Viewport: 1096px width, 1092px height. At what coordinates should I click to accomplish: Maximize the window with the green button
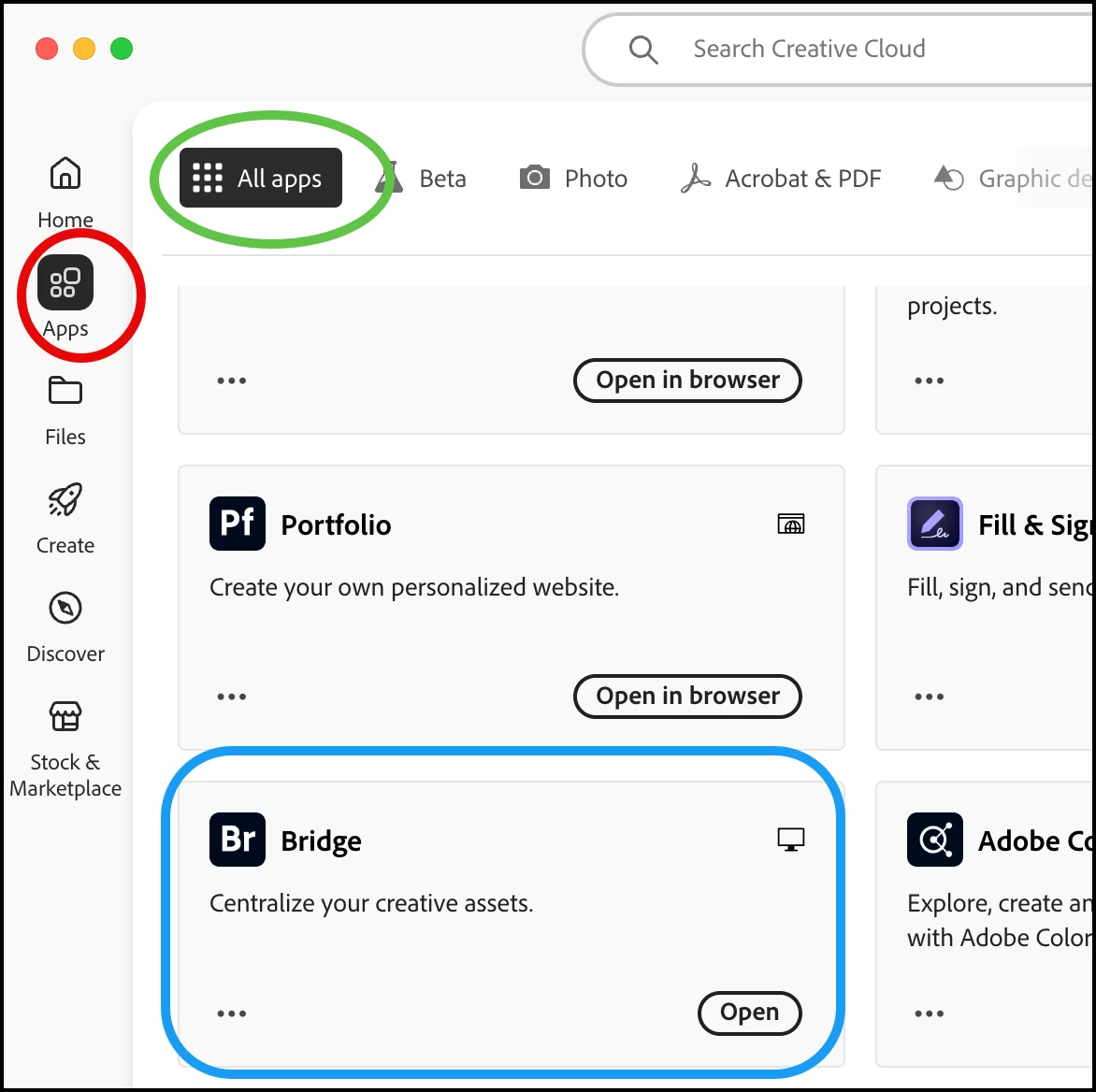tap(122, 49)
